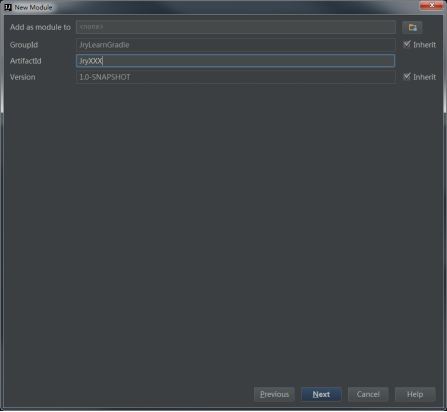
Task: Focus the ArtifactId field JryXXX
Action: pyautogui.click(x=236, y=61)
